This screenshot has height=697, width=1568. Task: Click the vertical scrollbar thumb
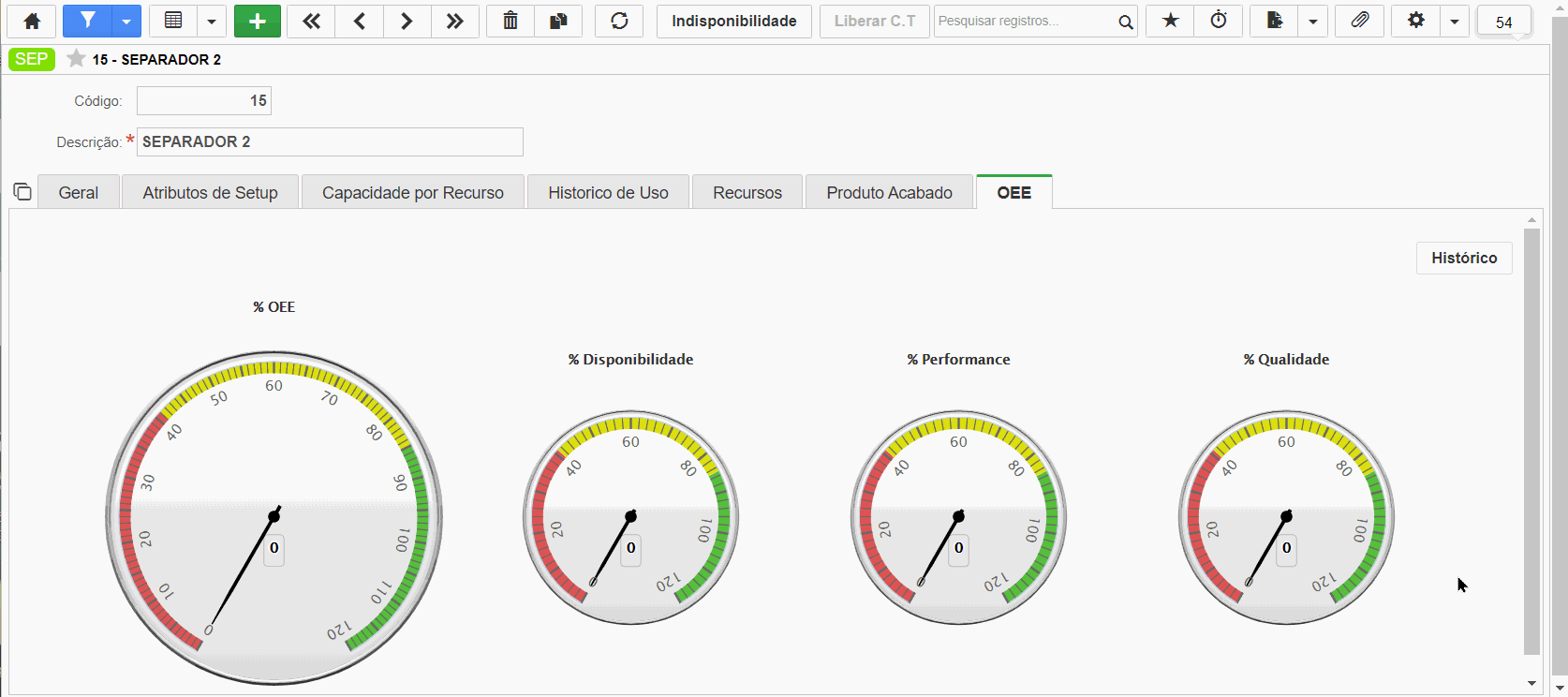pyautogui.click(x=1531, y=440)
